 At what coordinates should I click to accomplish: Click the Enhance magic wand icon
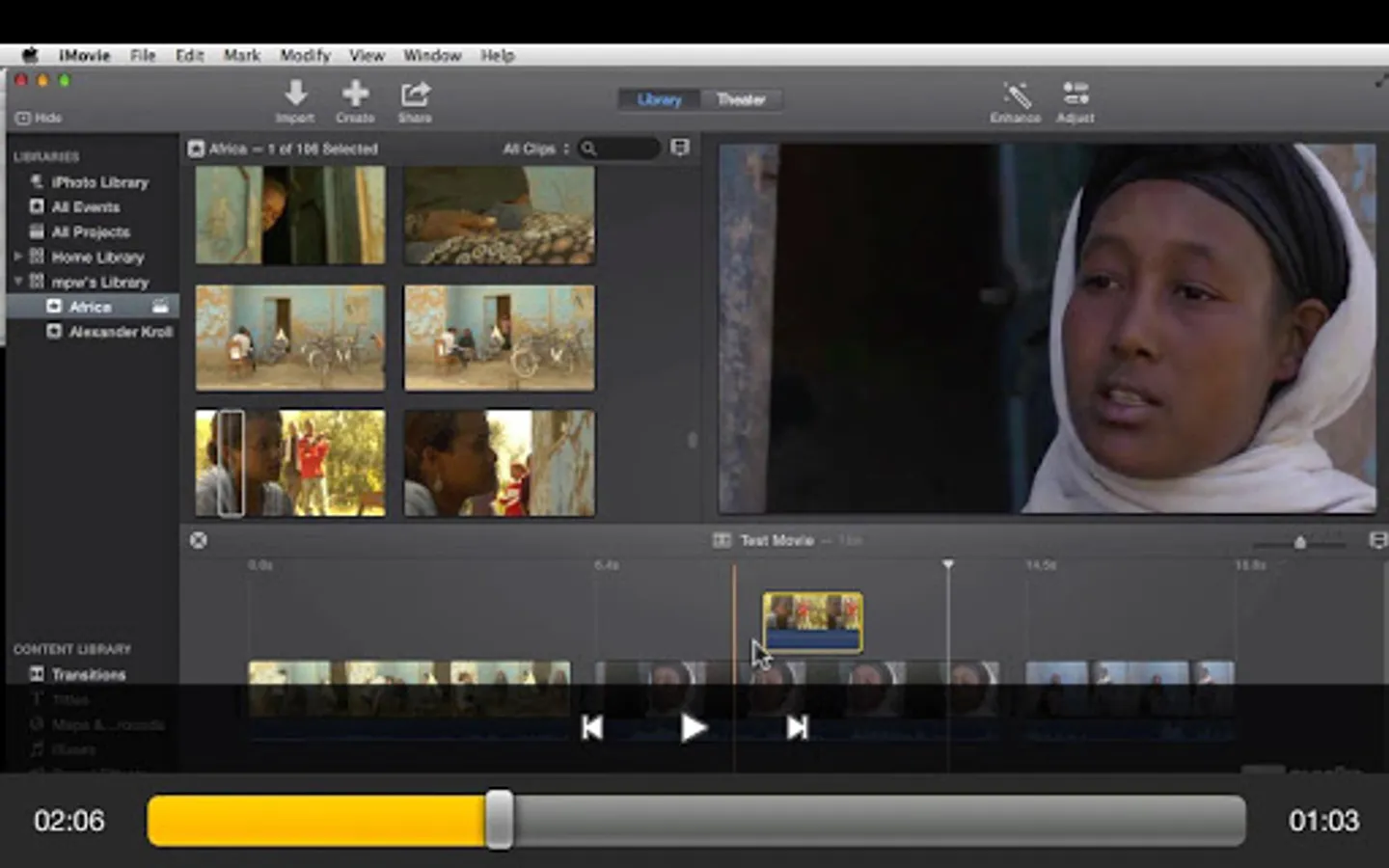pyautogui.click(x=1016, y=95)
